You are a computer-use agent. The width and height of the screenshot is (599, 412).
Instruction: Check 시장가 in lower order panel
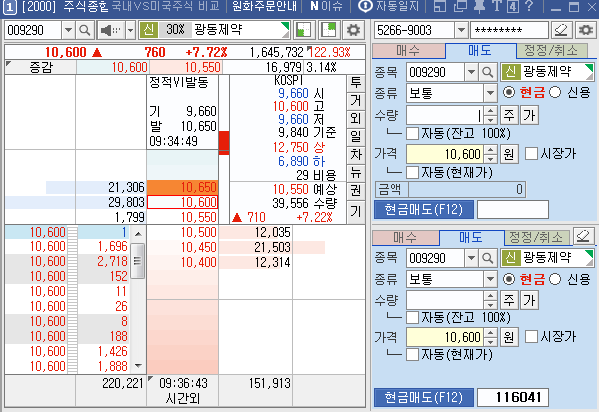(x=531, y=337)
